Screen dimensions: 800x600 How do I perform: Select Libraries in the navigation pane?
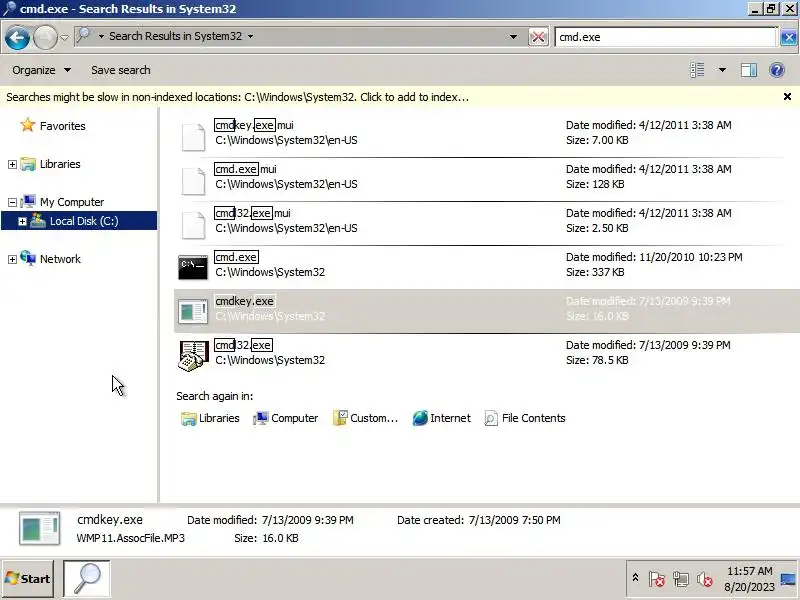click(x=60, y=164)
